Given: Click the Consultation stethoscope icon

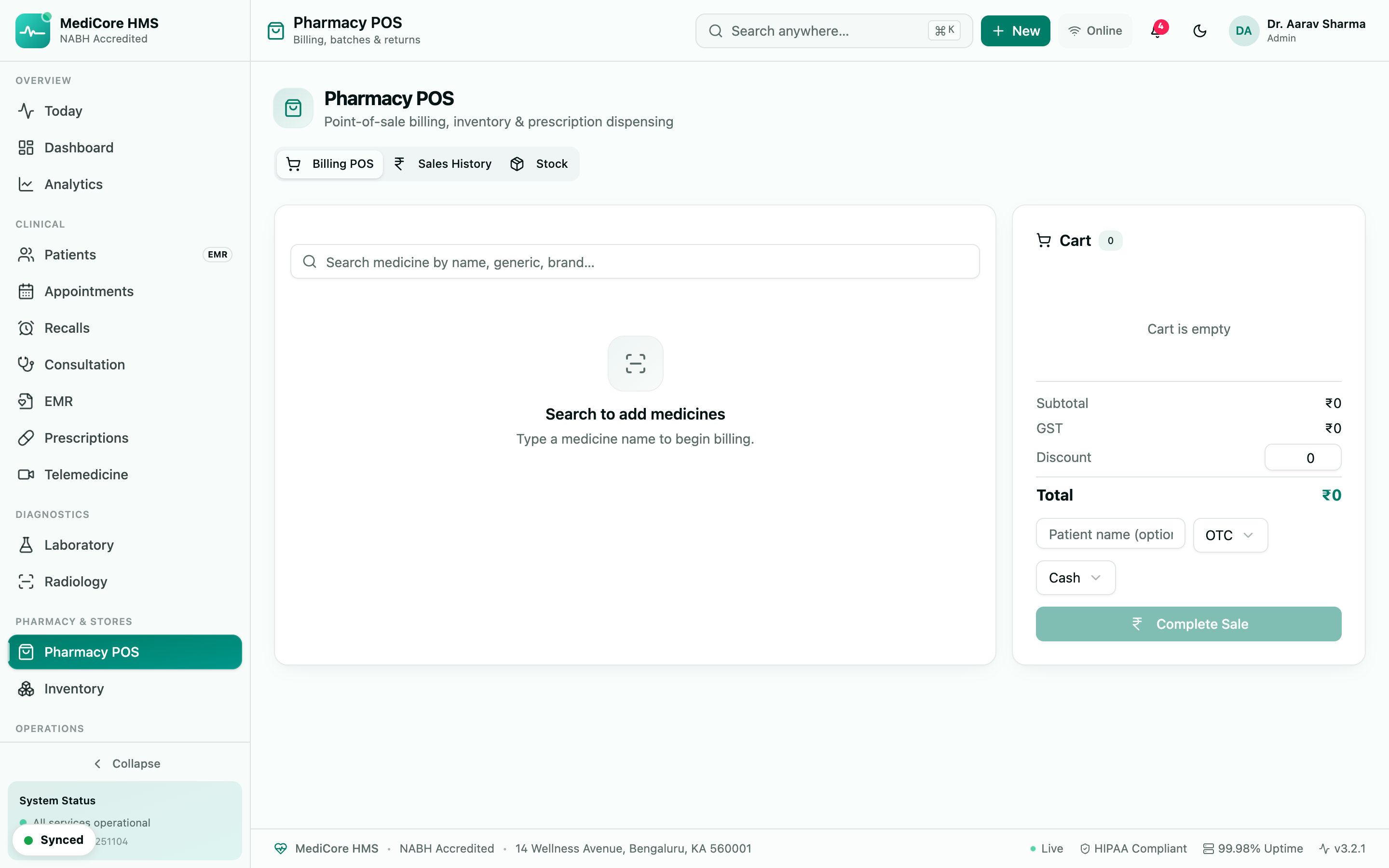Looking at the screenshot, I should 26,365.
